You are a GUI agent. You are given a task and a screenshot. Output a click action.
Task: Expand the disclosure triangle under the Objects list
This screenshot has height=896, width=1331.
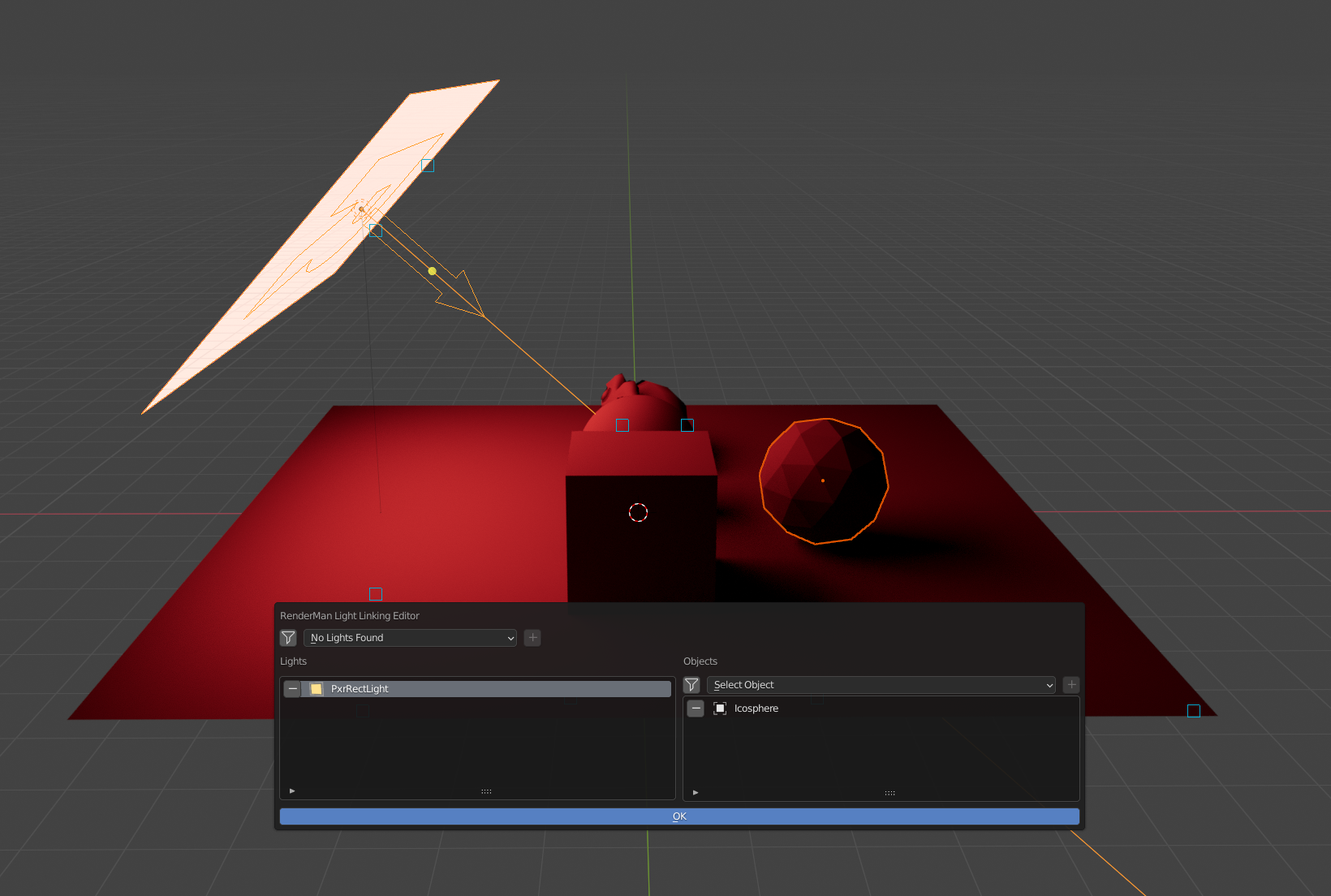pos(696,792)
